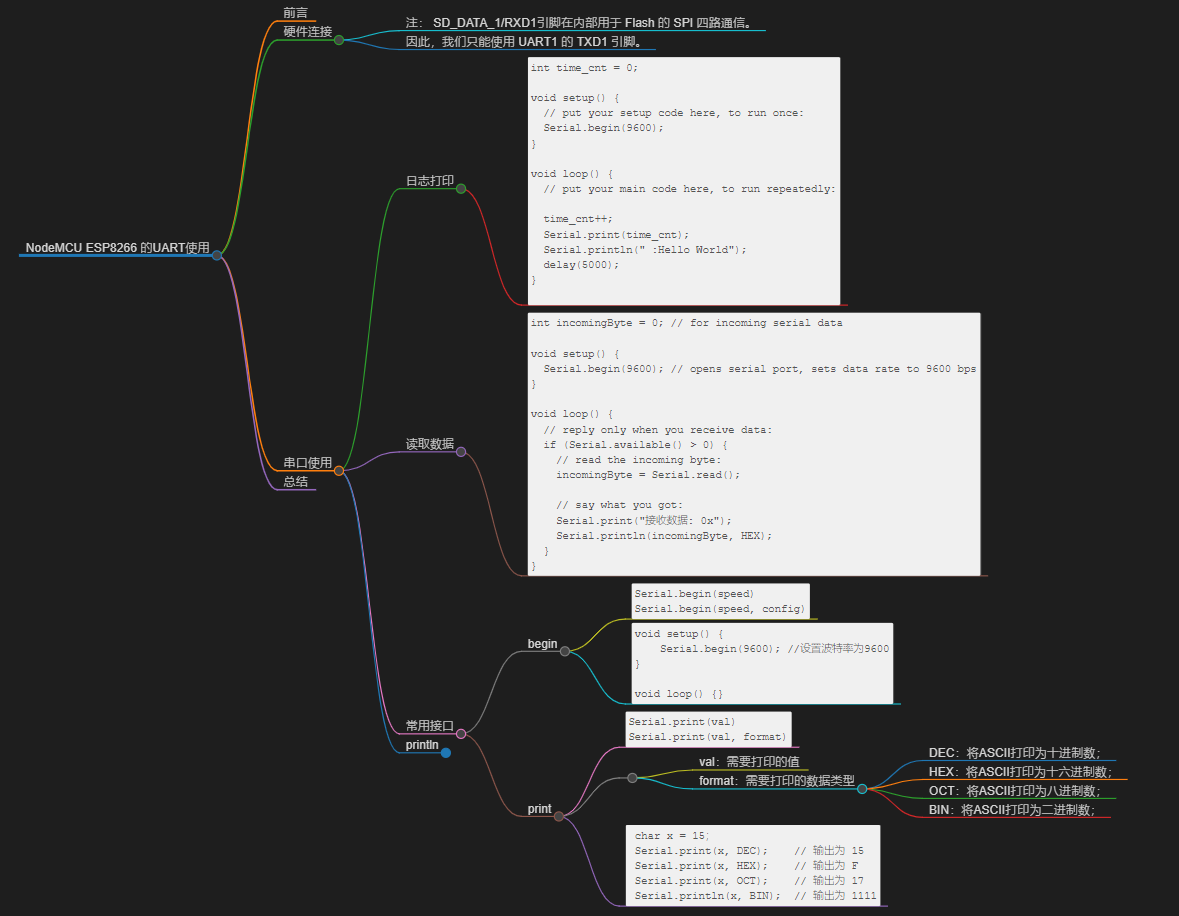This screenshot has width=1179, height=916.
Task: Select the 总结 branch node
Action: [x=296, y=481]
